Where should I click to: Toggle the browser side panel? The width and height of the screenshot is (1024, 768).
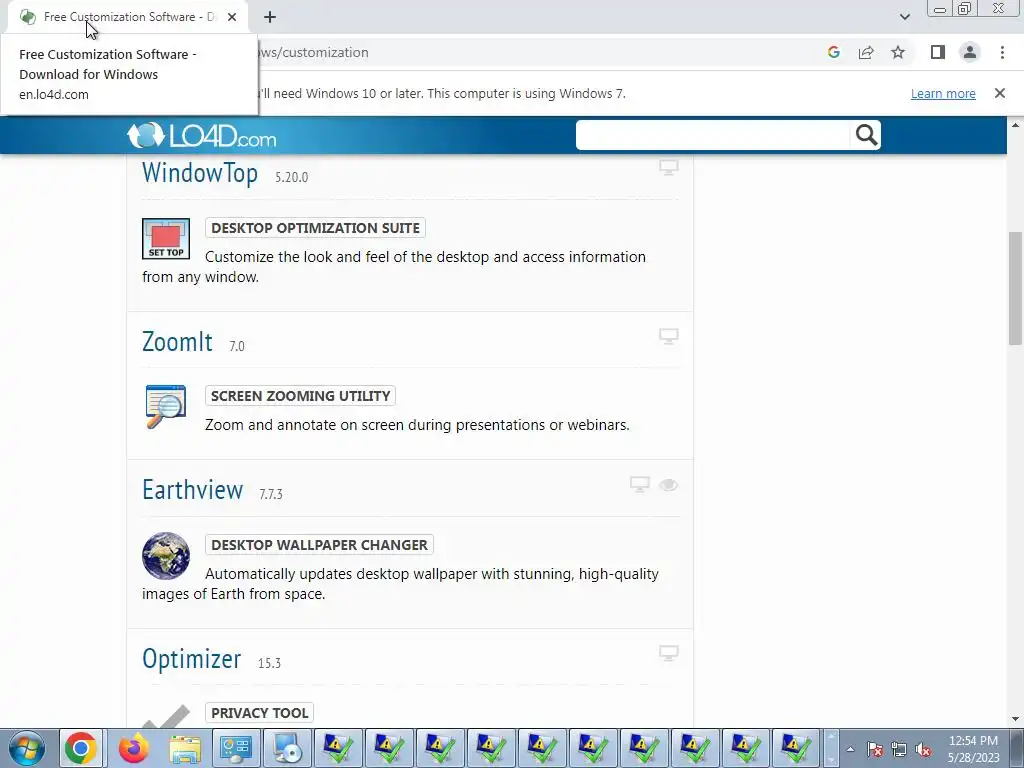coord(938,52)
